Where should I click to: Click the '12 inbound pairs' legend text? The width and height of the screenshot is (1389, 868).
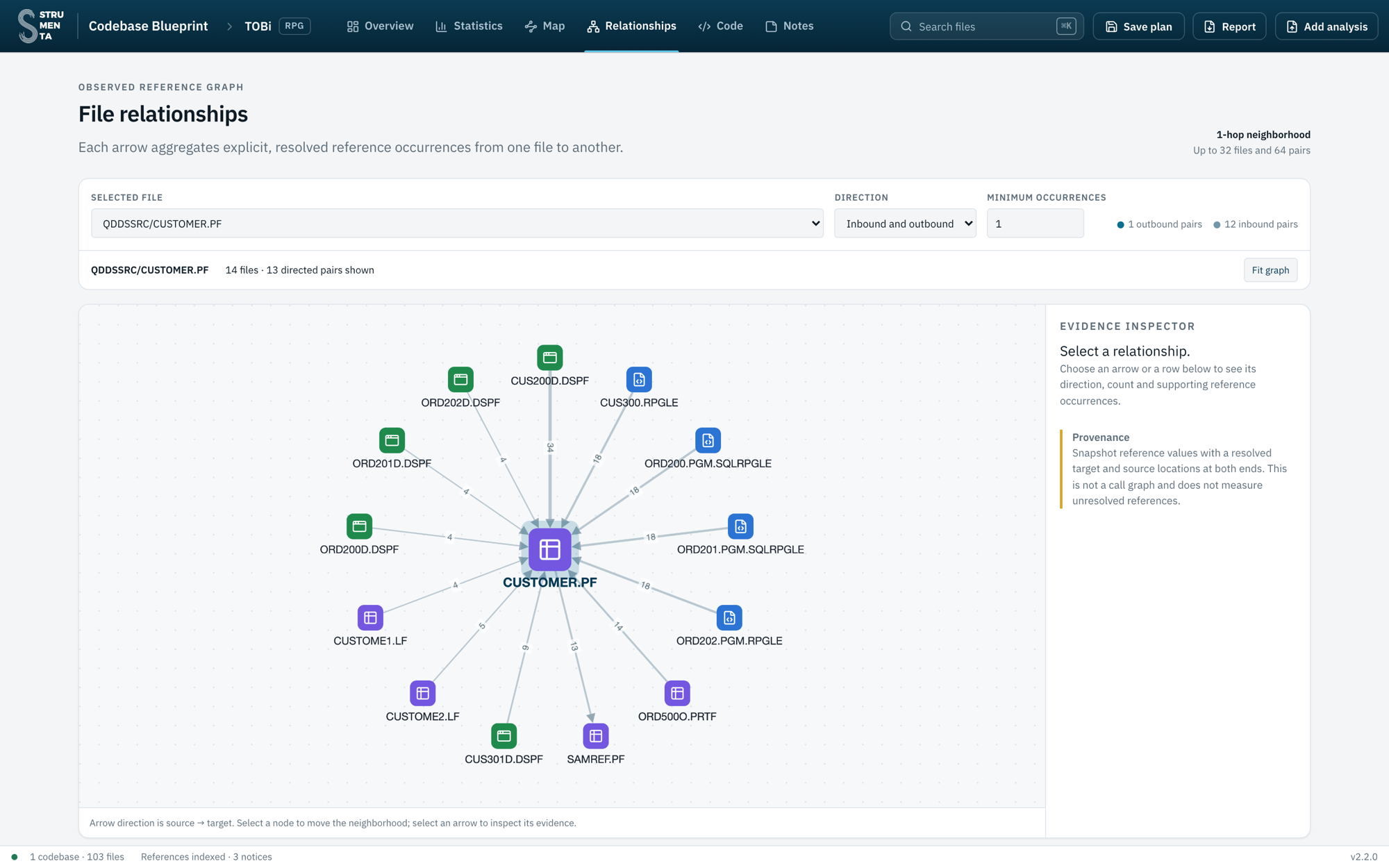pos(1261,224)
